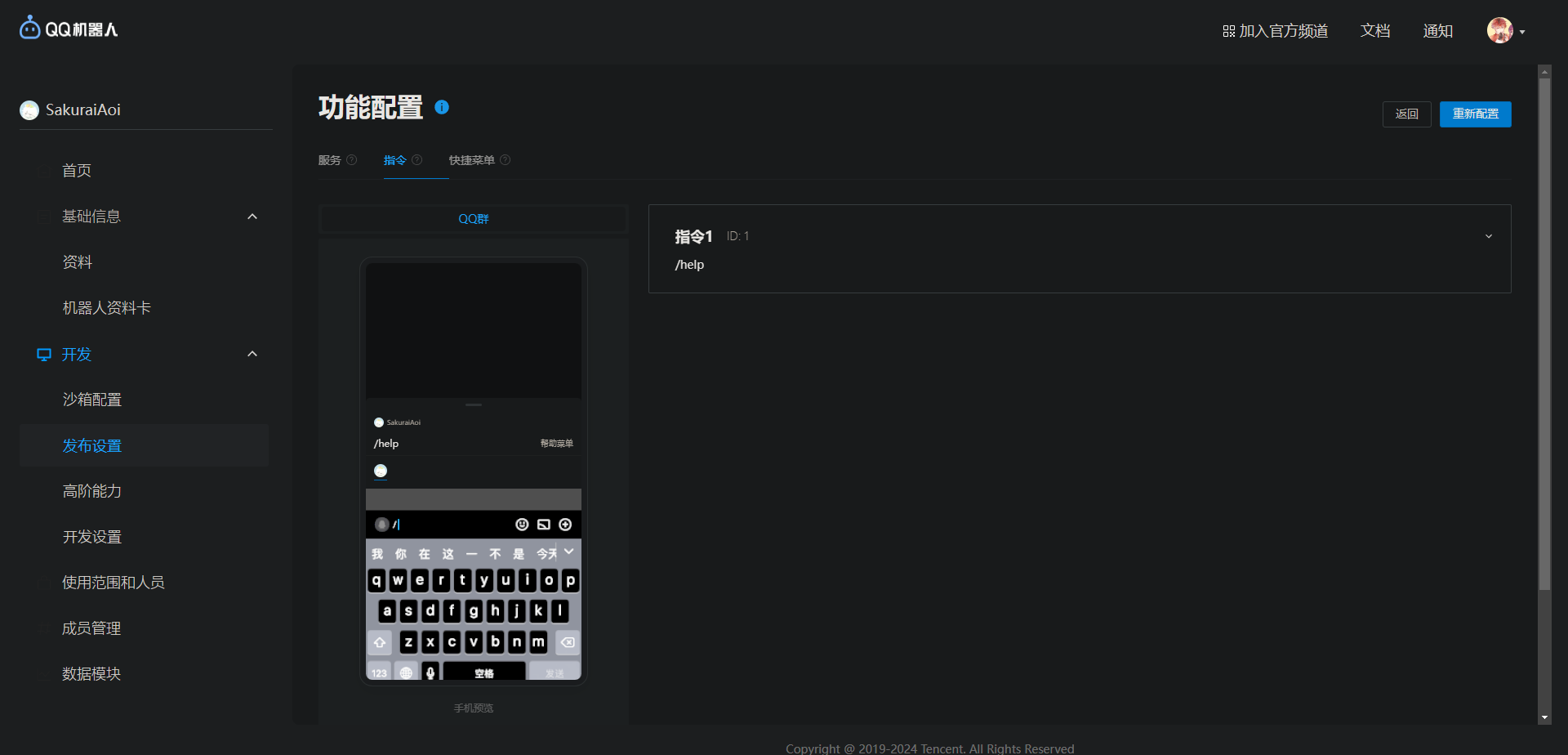Click the plus icon in phone input bar
Image resolution: width=1568 pixels, height=755 pixels.
565,525
